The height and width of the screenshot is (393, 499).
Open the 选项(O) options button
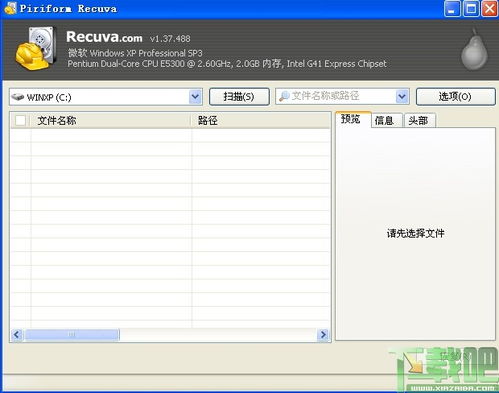(455, 97)
